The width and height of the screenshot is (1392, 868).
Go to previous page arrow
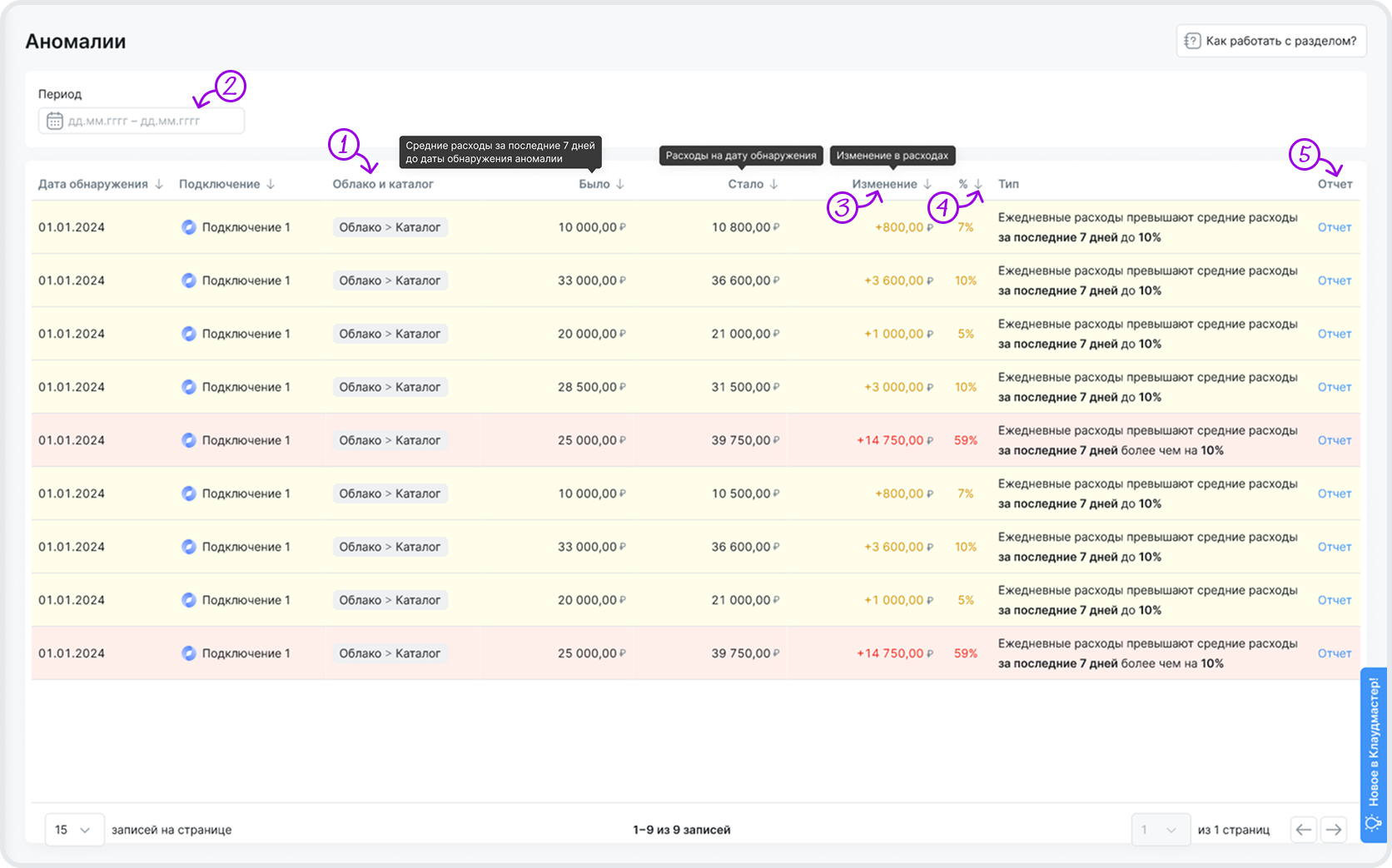point(1304,830)
